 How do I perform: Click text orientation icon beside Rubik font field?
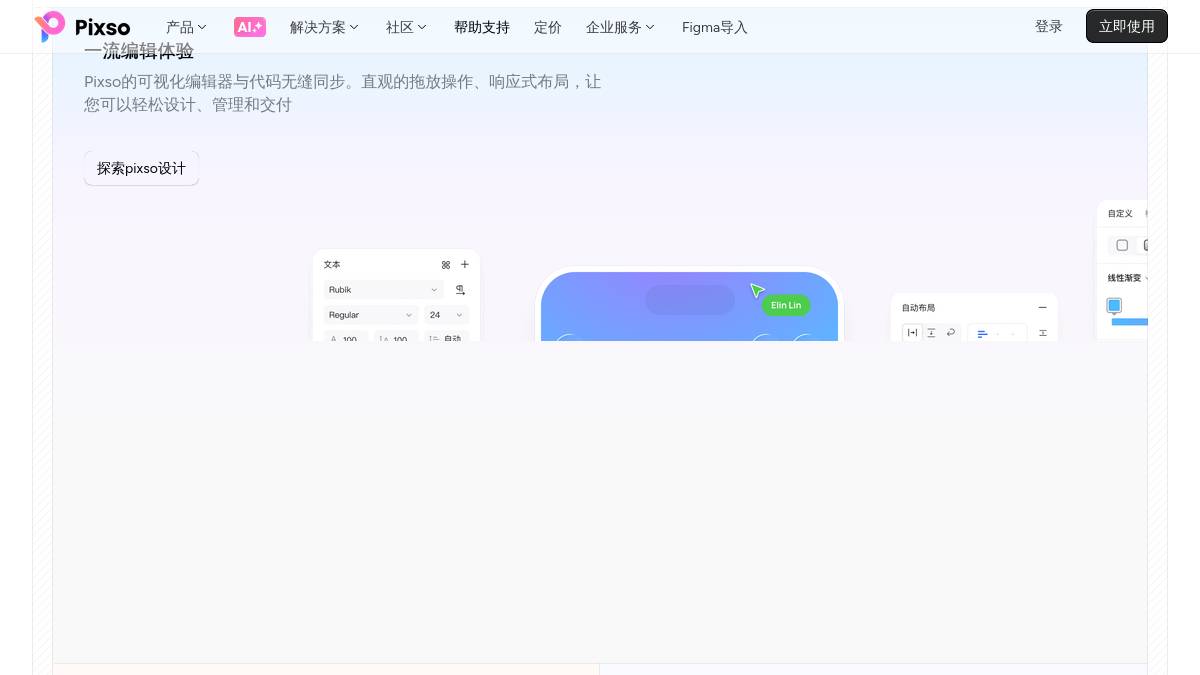tap(459, 290)
